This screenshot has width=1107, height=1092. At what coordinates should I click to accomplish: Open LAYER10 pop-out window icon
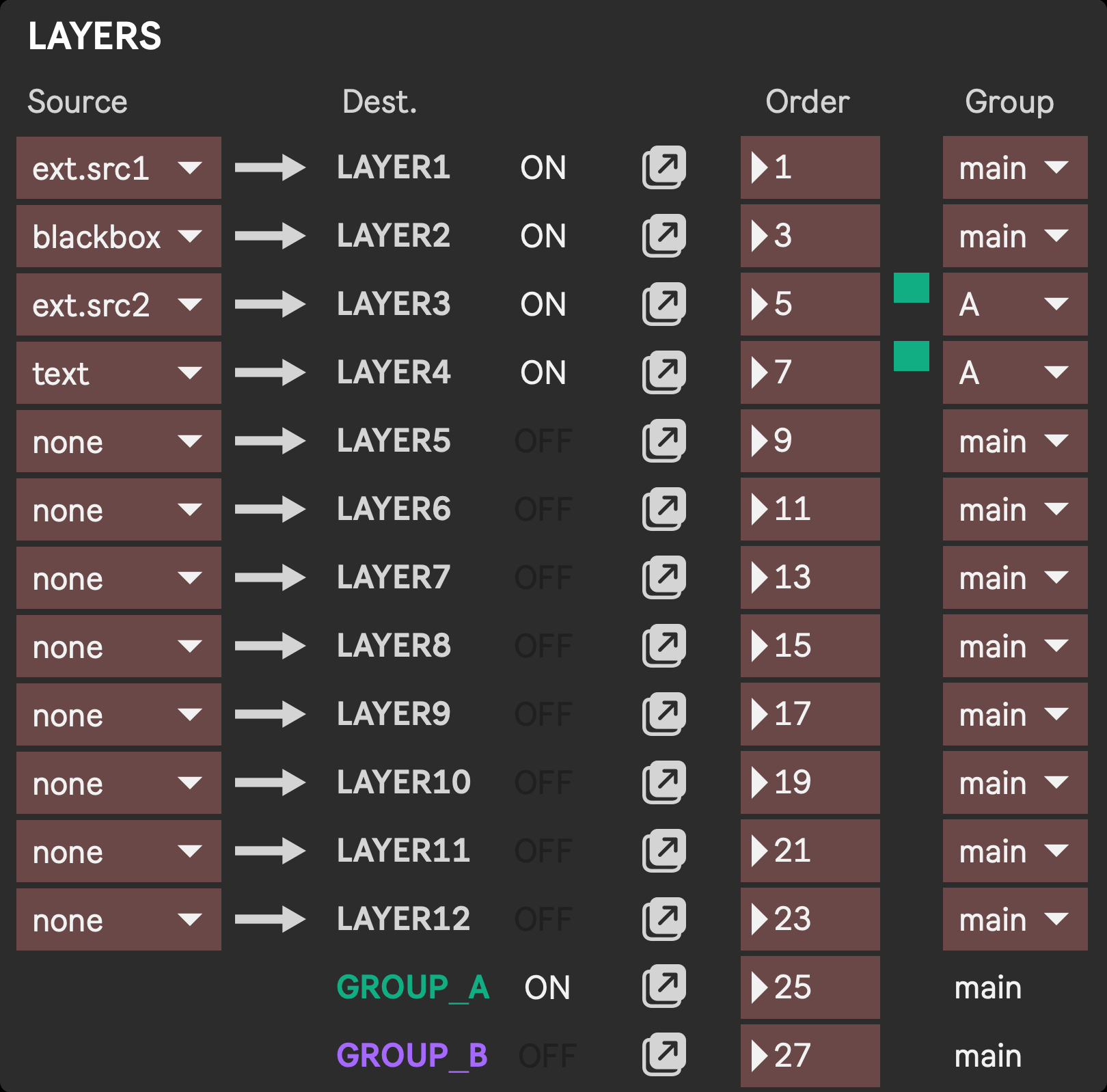coord(664,782)
